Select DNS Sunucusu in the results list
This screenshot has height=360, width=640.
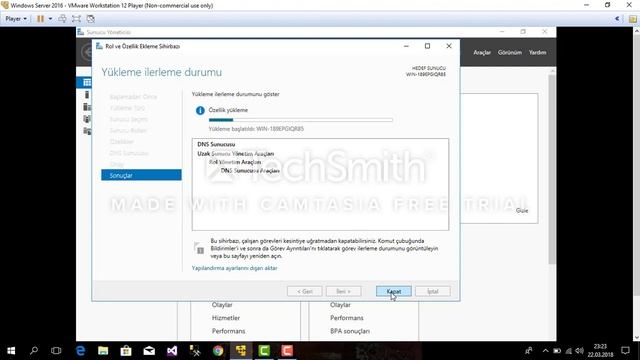(x=216, y=144)
